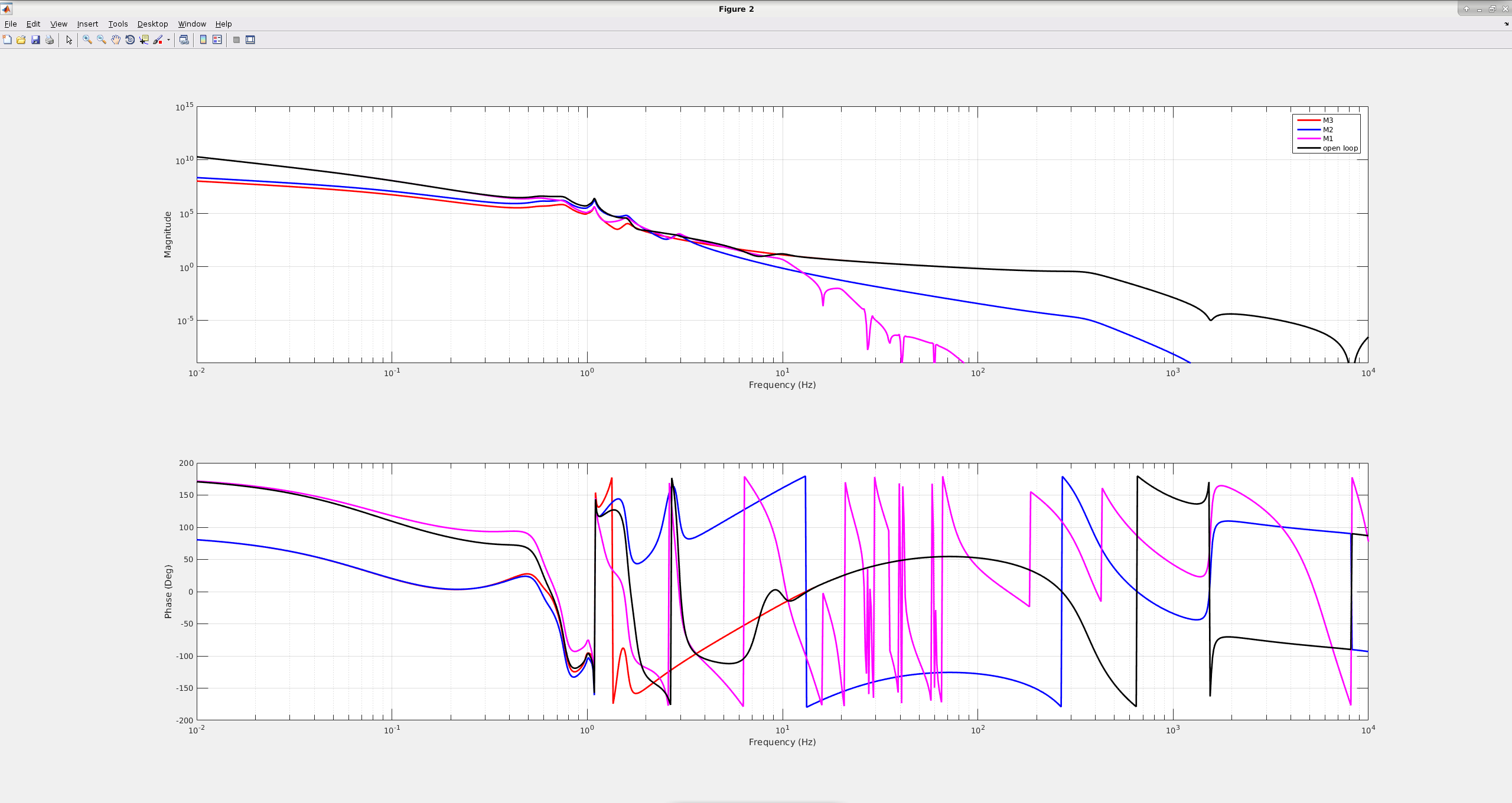1512x803 pixels.
Task: Click the New Figure toolbar icon
Action: tap(7, 40)
